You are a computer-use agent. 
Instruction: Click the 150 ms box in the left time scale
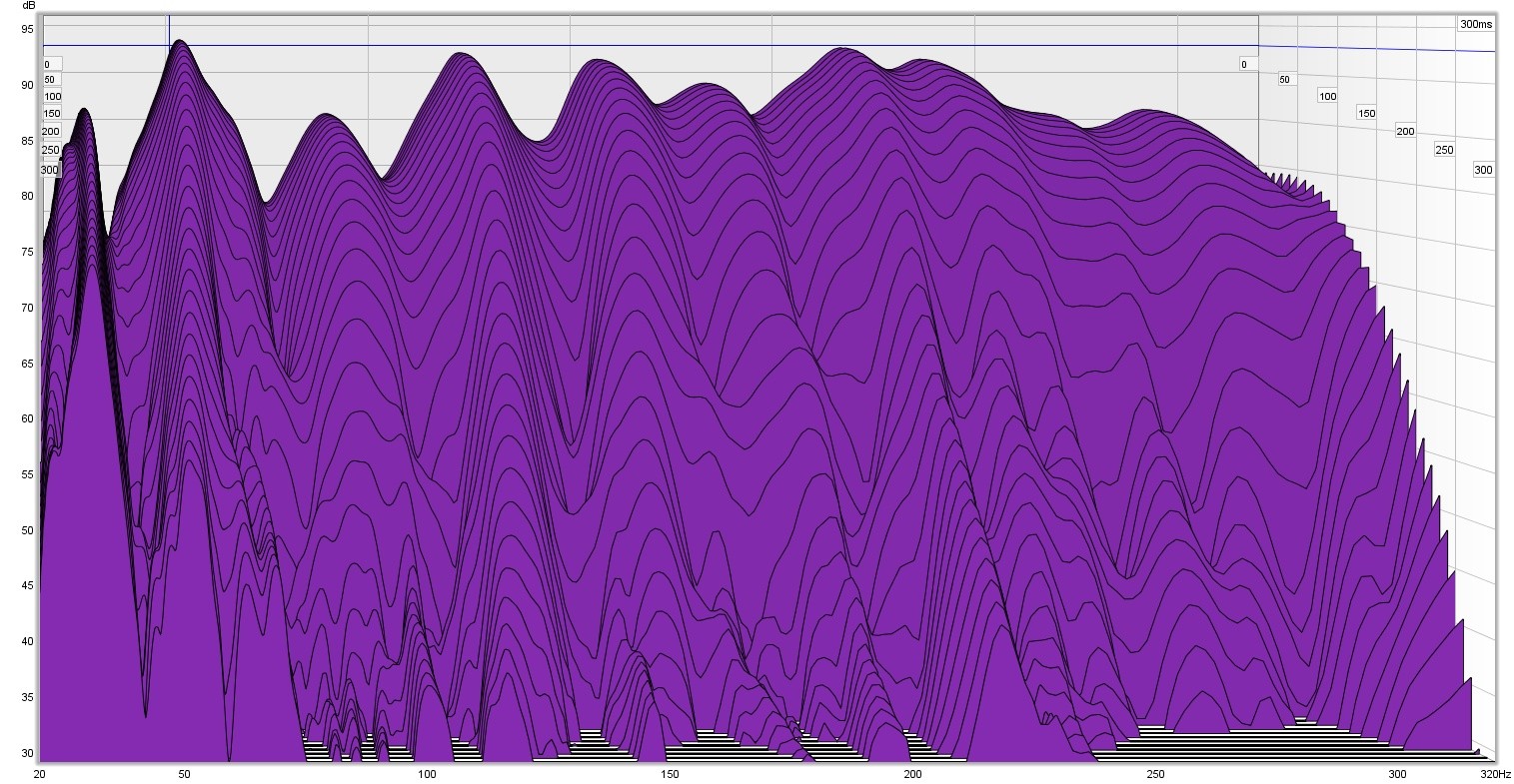coord(51,114)
